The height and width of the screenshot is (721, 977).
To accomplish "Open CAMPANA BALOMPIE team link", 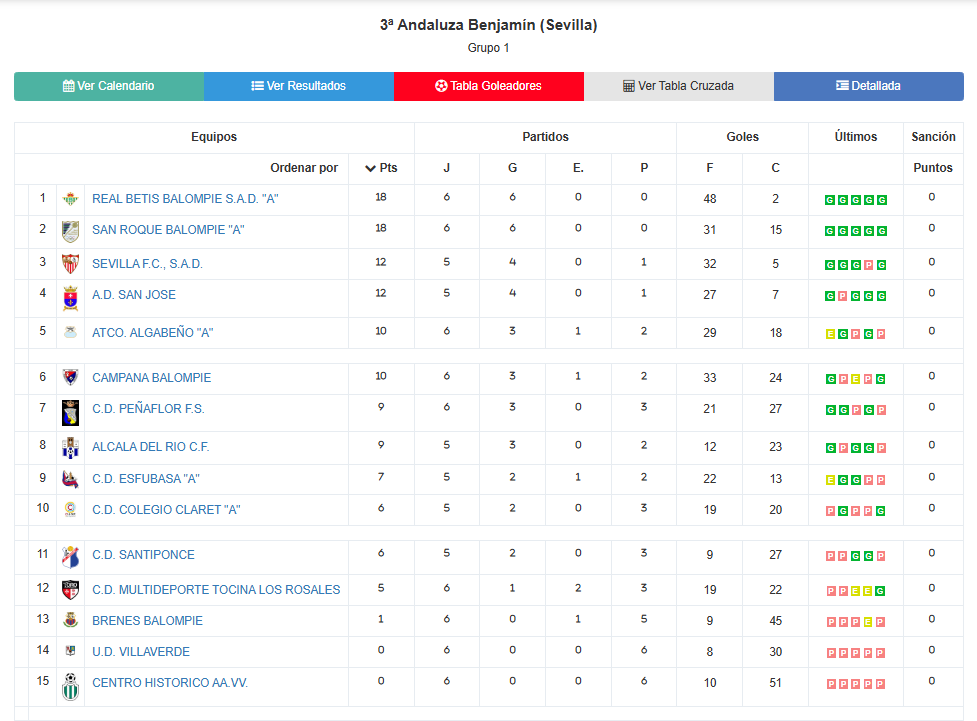I will (151, 378).
